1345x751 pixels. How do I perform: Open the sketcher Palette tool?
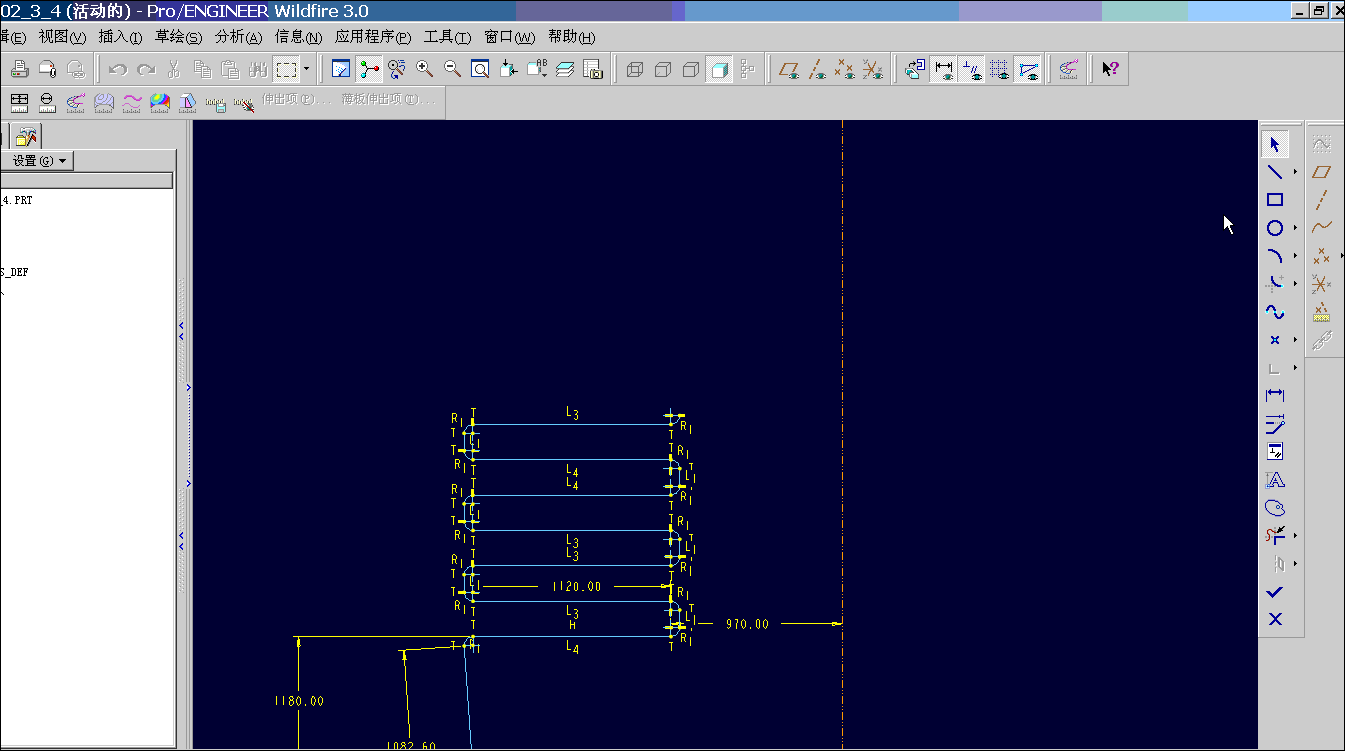click(1275, 508)
